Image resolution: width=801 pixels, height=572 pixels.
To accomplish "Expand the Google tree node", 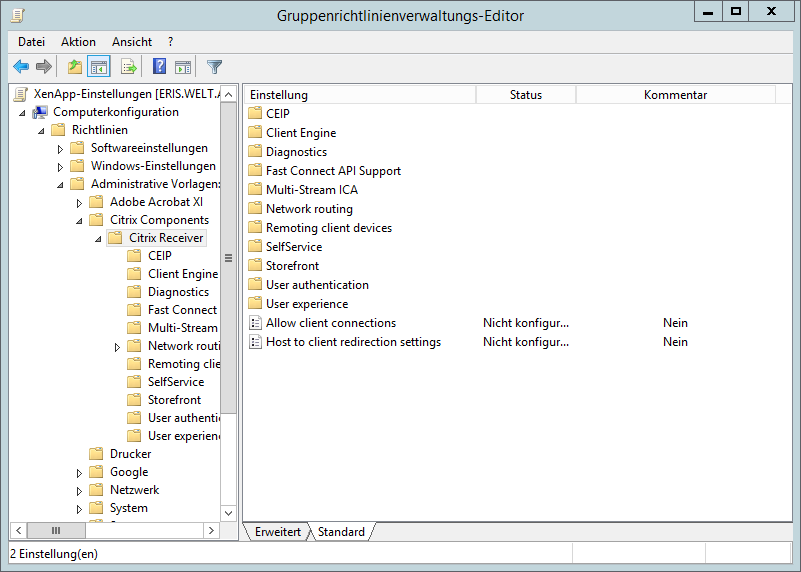I will (x=79, y=473).
